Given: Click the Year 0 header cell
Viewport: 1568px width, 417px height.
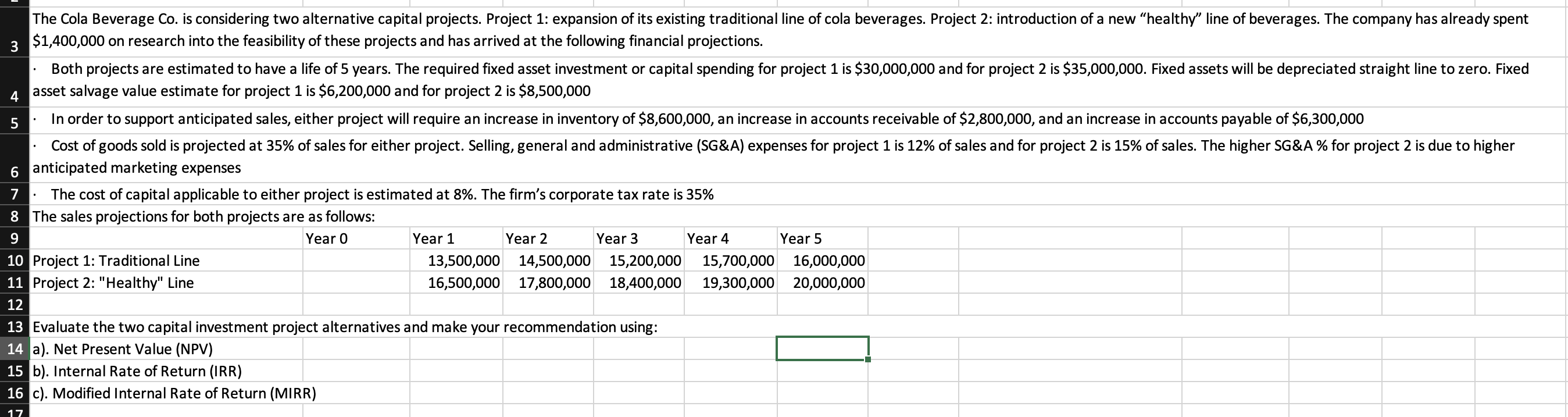Looking at the screenshot, I should pos(356,238).
